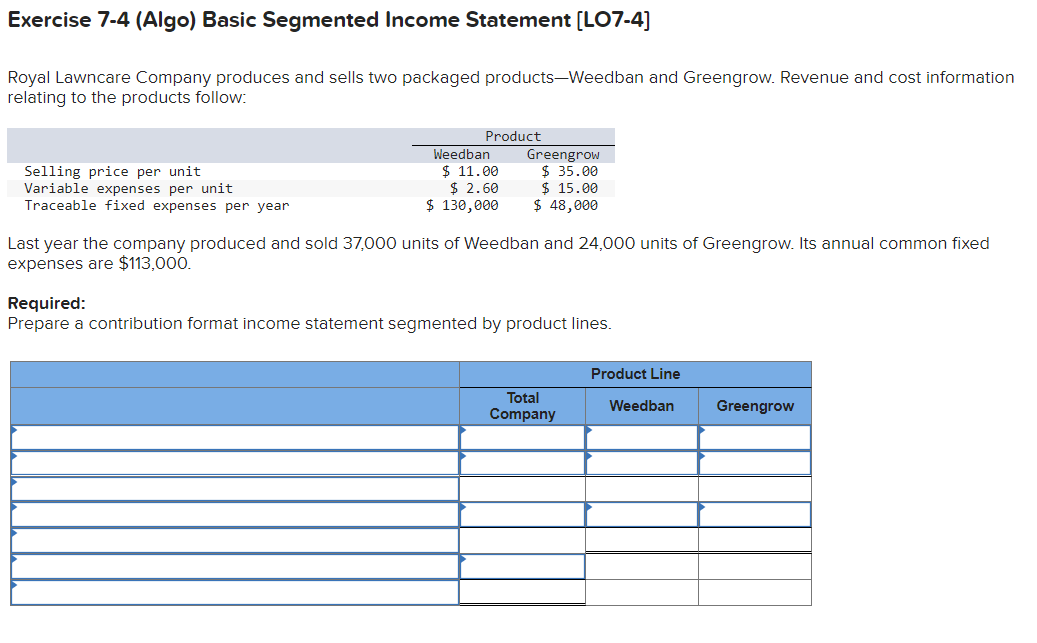
Task: Select the top Greengrow amount cell
Action: tap(755, 437)
